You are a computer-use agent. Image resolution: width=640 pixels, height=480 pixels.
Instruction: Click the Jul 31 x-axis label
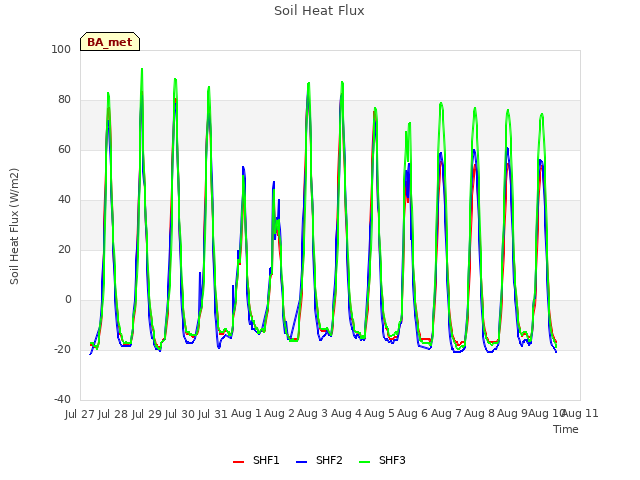213,414
